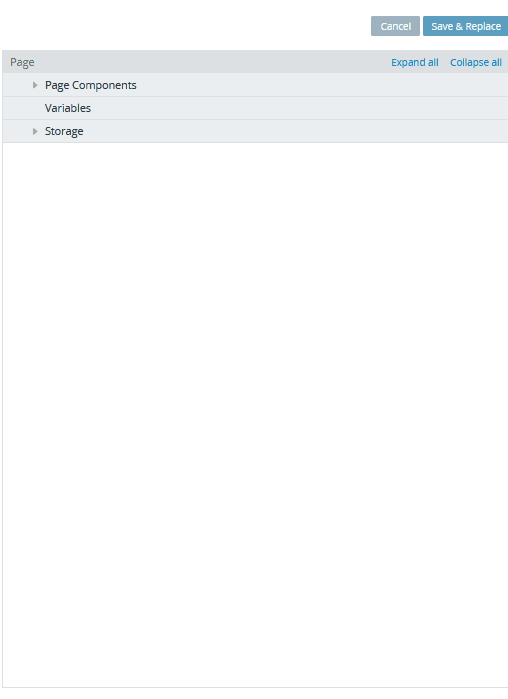Viewport: 508px width, 699px height.
Task: Expand the Page Components tree arrow
Action: 35,85
